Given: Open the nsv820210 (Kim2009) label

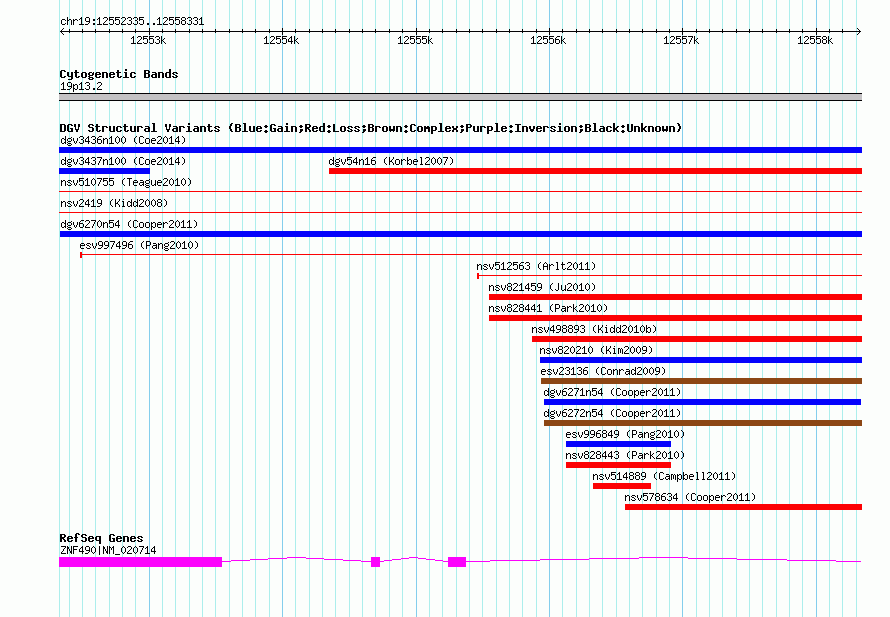Looking at the screenshot, I should pos(596,350).
